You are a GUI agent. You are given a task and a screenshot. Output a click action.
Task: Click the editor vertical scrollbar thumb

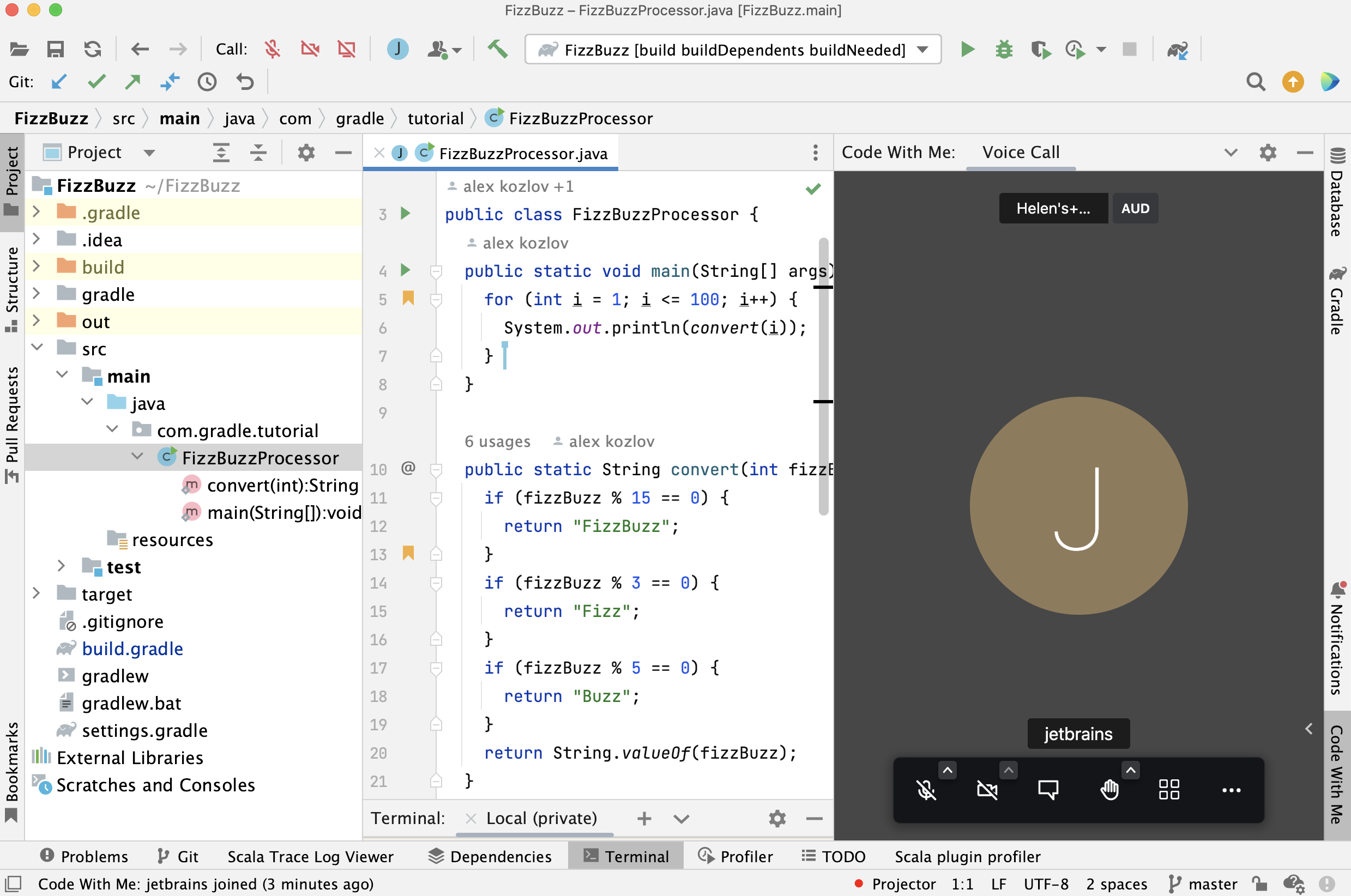(x=823, y=377)
